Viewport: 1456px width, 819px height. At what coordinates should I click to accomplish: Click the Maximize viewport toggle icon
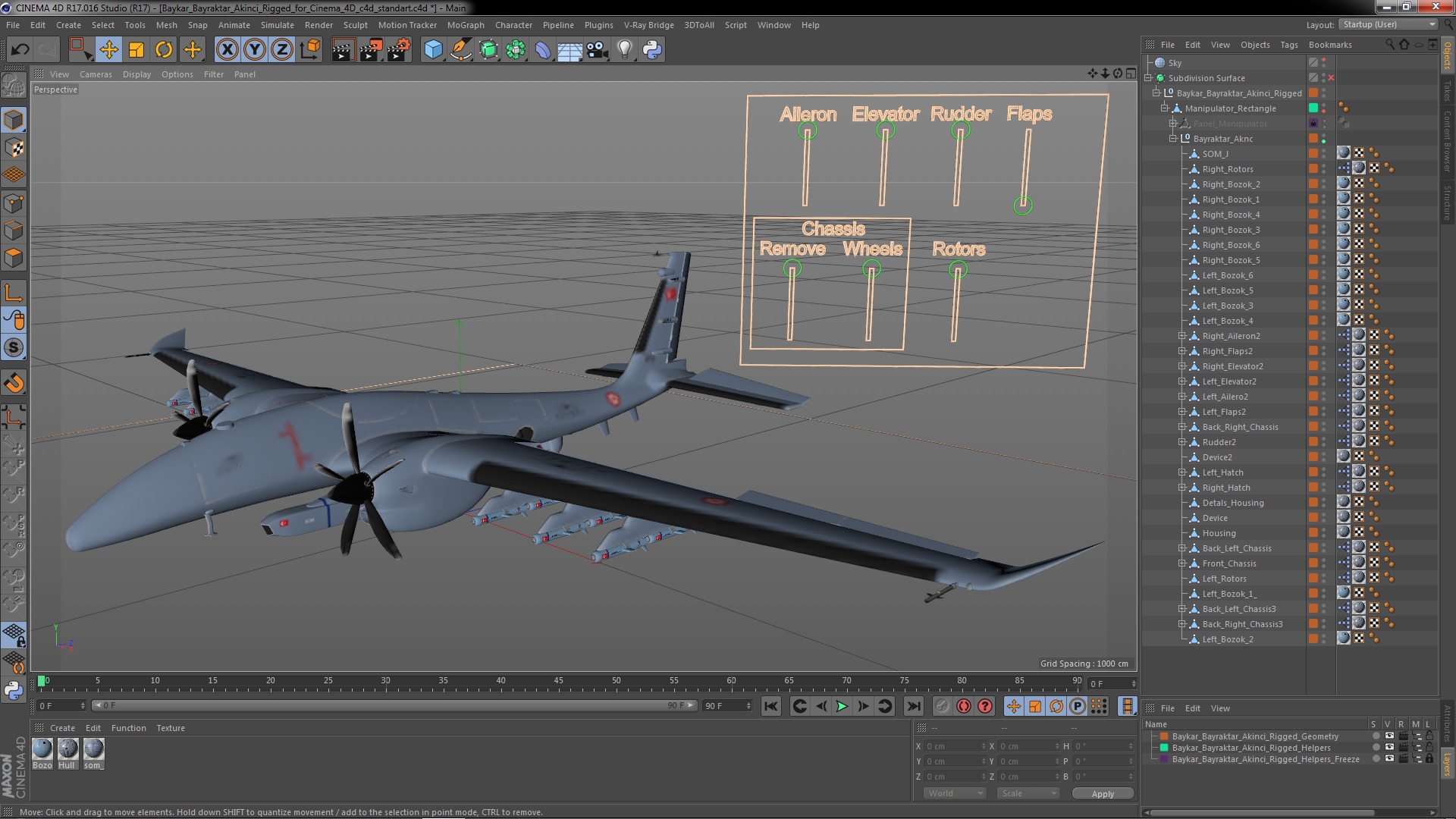tap(1131, 74)
